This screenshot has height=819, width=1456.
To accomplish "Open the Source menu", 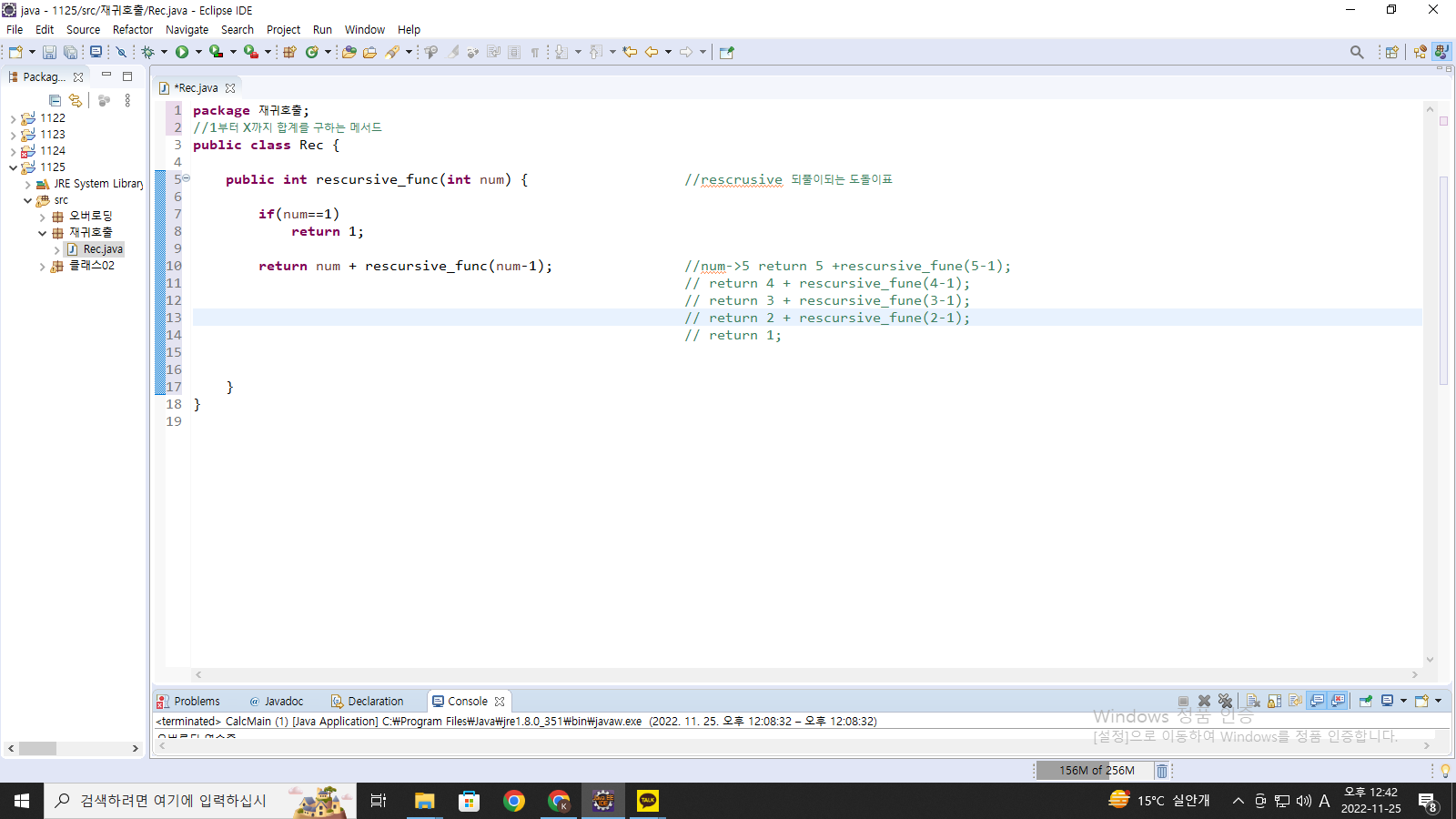I will [83, 30].
